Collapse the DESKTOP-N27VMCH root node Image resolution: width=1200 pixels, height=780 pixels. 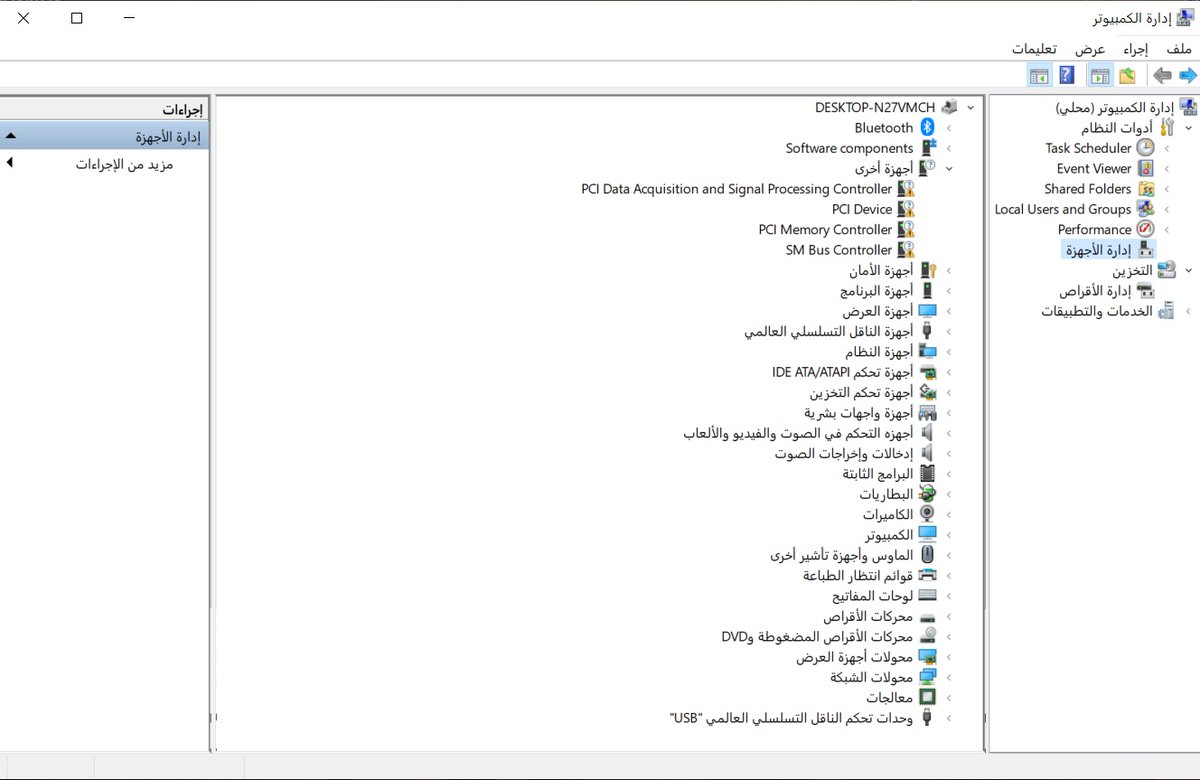[x=970, y=107]
